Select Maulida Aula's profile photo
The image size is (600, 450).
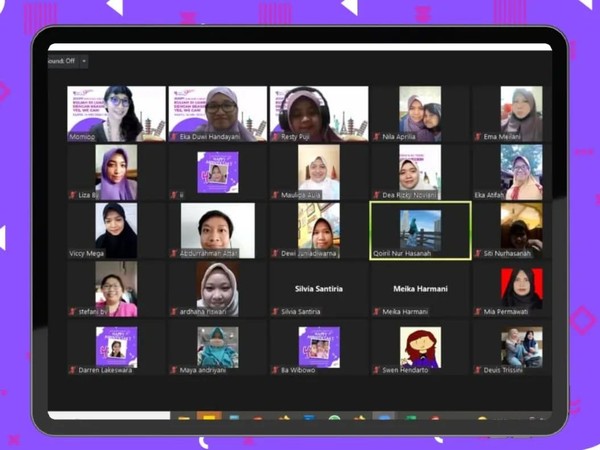[x=319, y=172]
